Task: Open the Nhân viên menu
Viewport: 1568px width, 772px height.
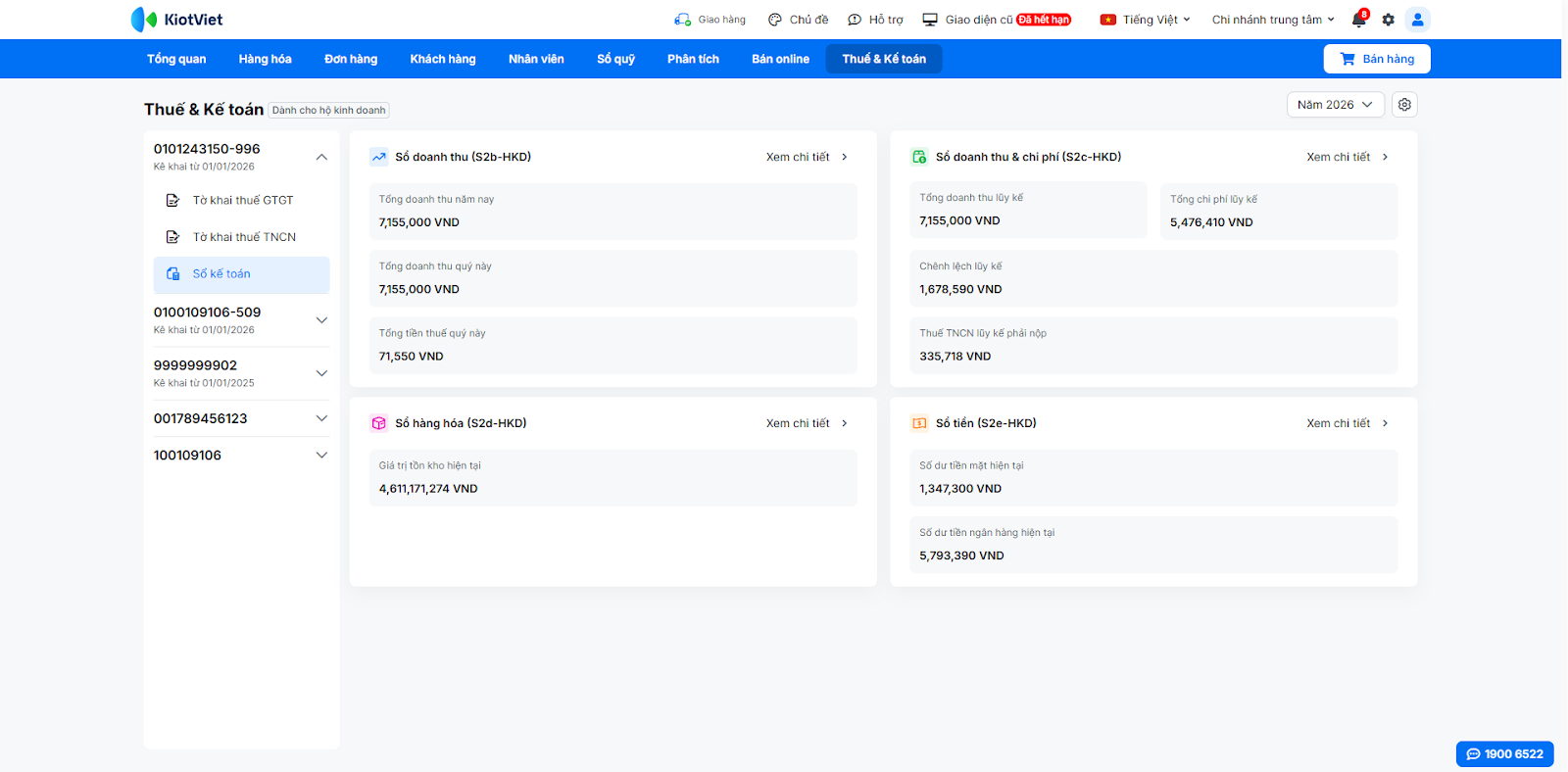Action: pos(536,59)
